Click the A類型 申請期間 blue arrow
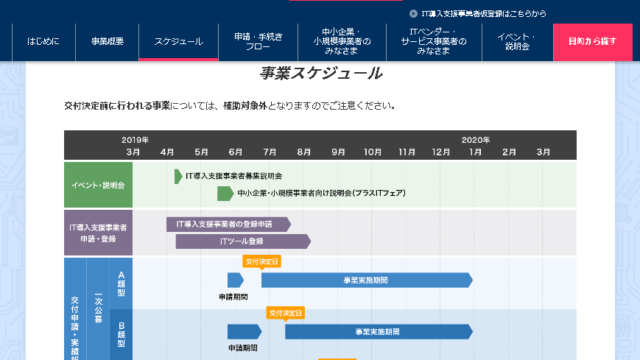Image resolution: width=640 pixels, height=360 pixels. (x=236, y=280)
